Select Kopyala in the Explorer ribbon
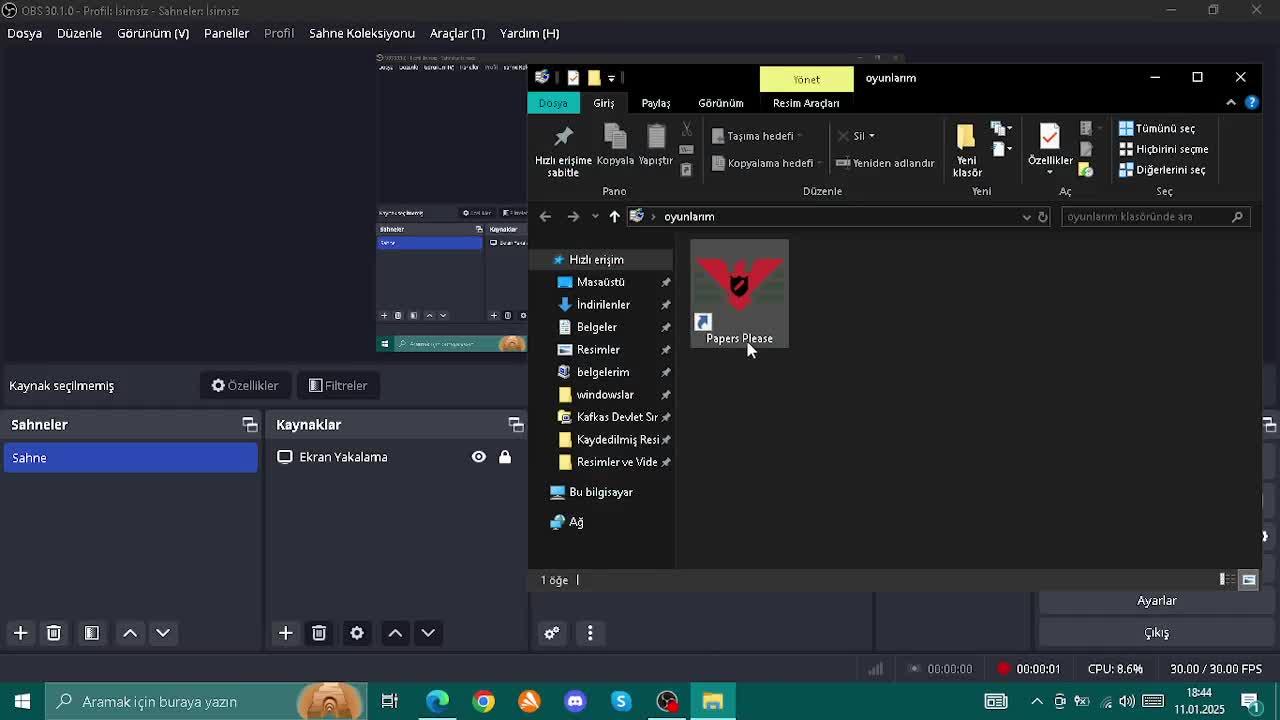Screen dimensions: 1280x720 pos(614,145)
